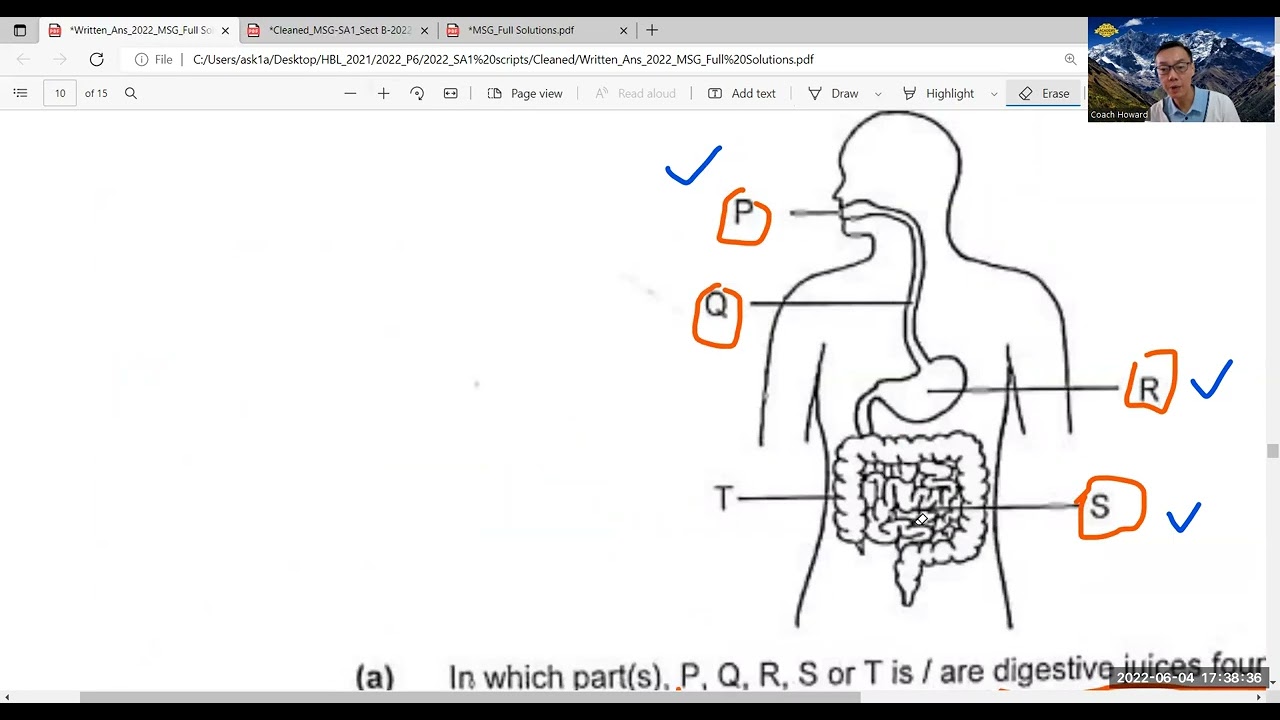Viewport: 1280px width, 720px height.
Task: Close the Written_Ans_2022_MSG tab
Action: (225, 30)
